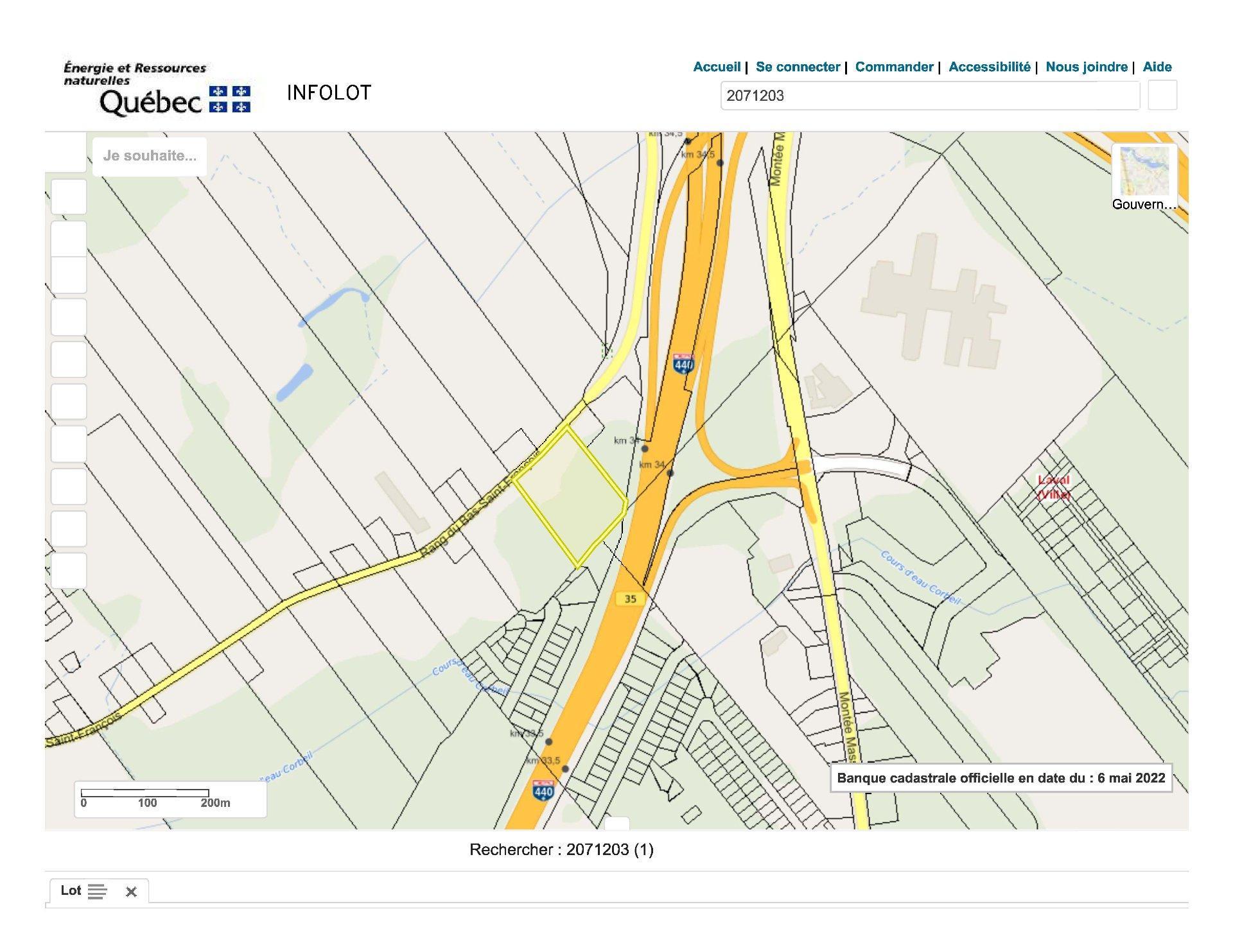Click the top button of left map toolbar

(x=68, y=196)
